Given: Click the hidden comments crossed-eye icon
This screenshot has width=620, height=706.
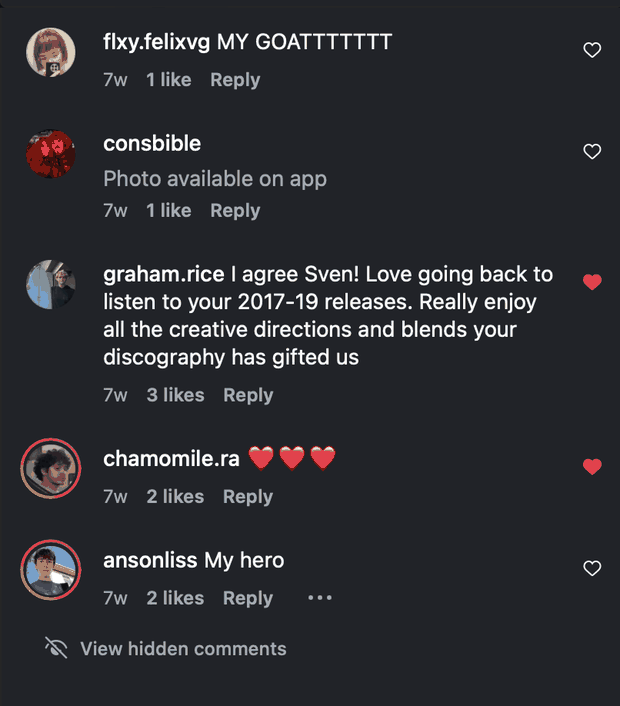Looking at the screenshot, I should click(x=56, y=648).
